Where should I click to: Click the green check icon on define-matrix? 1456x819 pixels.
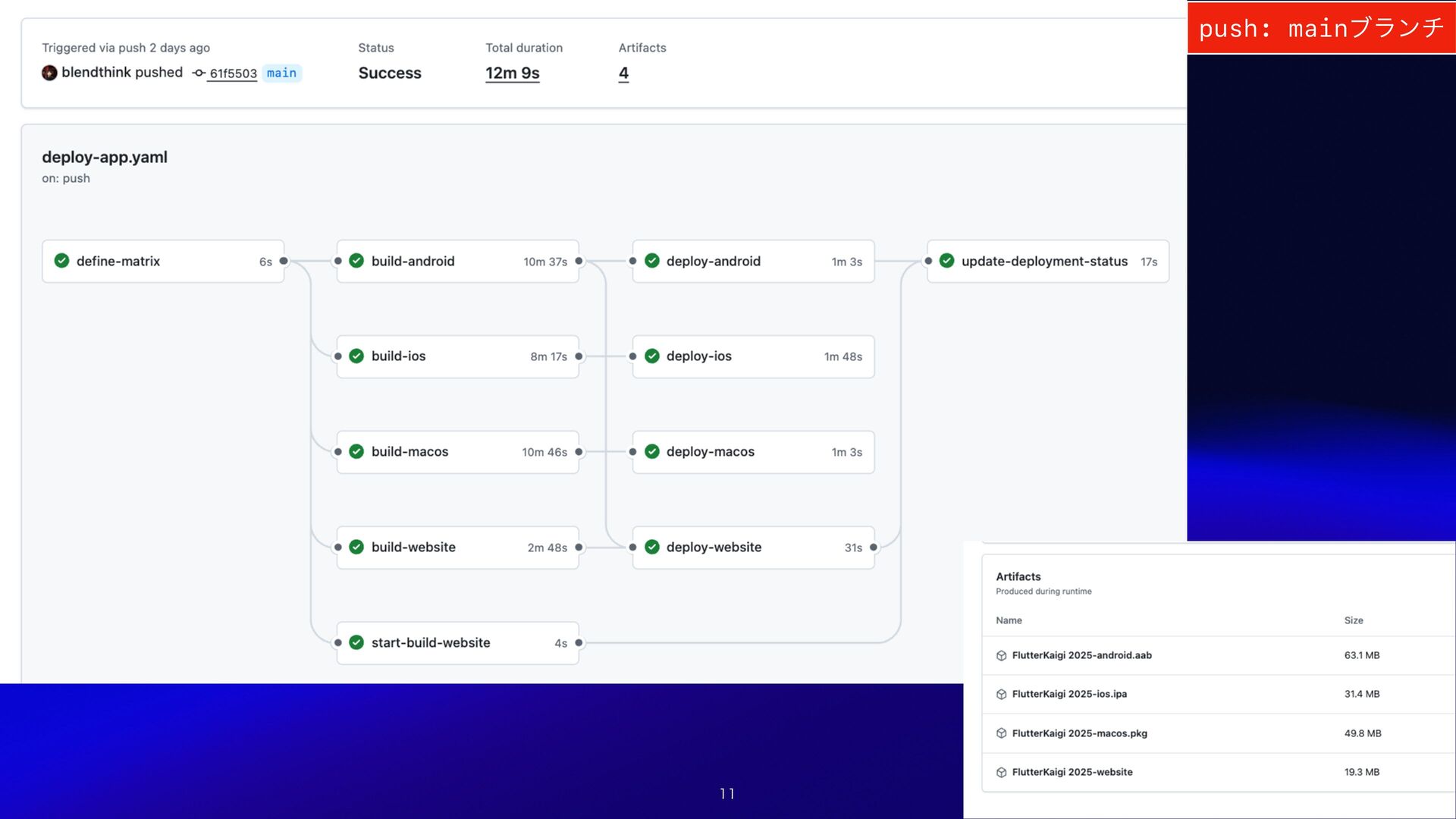pos(62,261)
